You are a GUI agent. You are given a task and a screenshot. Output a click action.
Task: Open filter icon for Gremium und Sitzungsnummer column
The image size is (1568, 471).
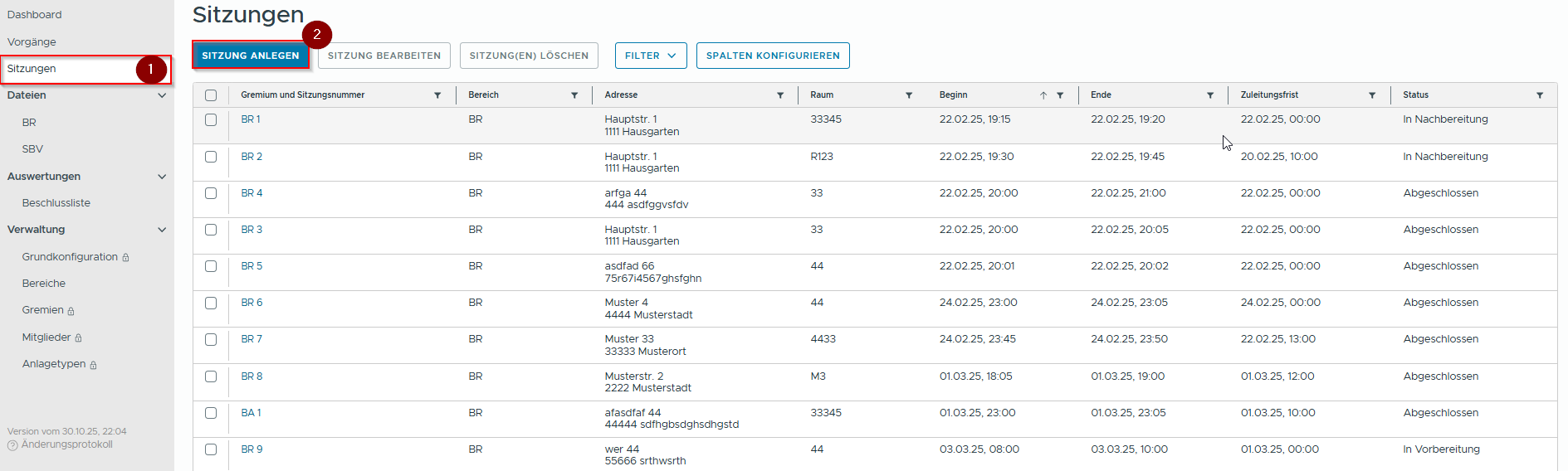437,95
